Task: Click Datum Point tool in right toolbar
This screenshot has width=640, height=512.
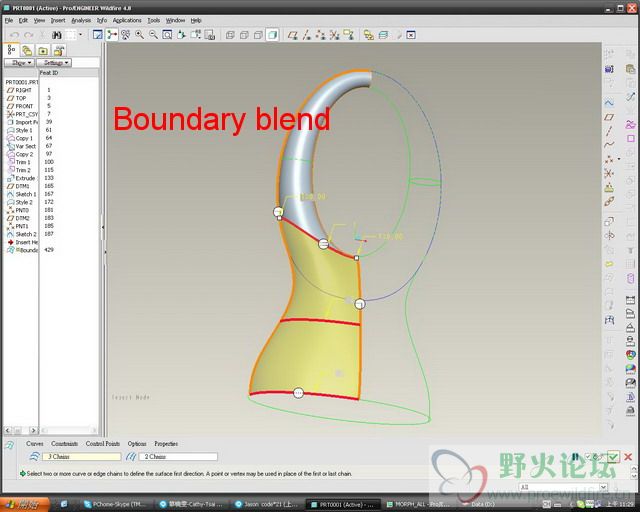Action: 609,159
